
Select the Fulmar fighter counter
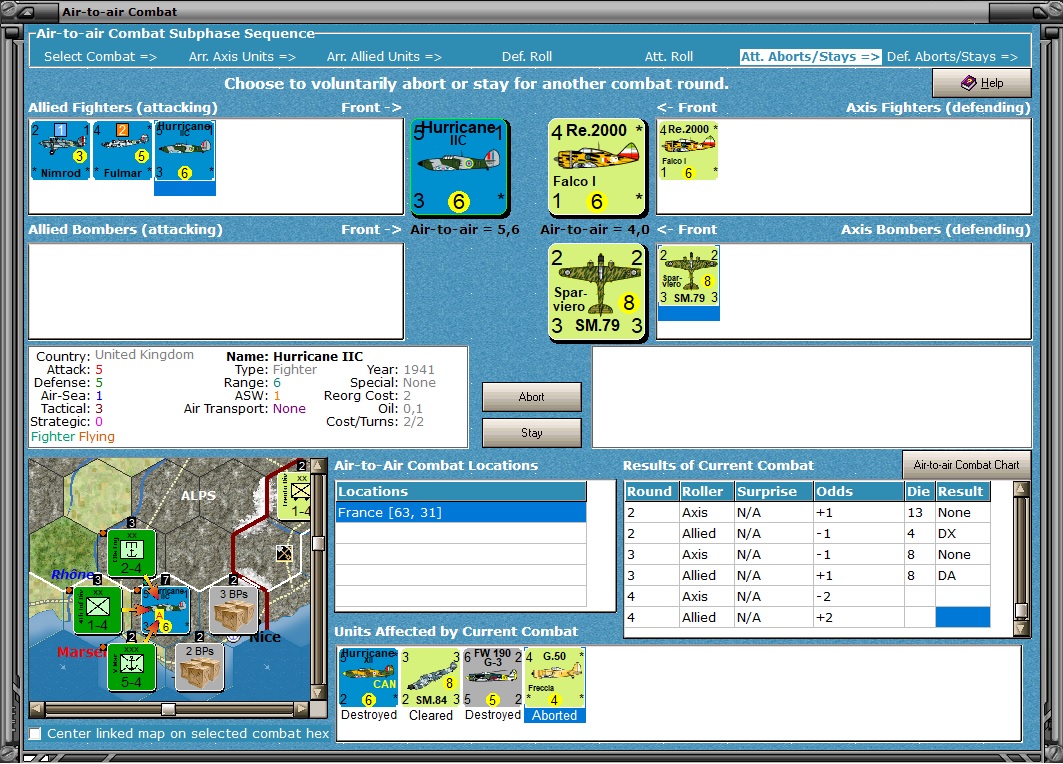(x=122, y=150)
